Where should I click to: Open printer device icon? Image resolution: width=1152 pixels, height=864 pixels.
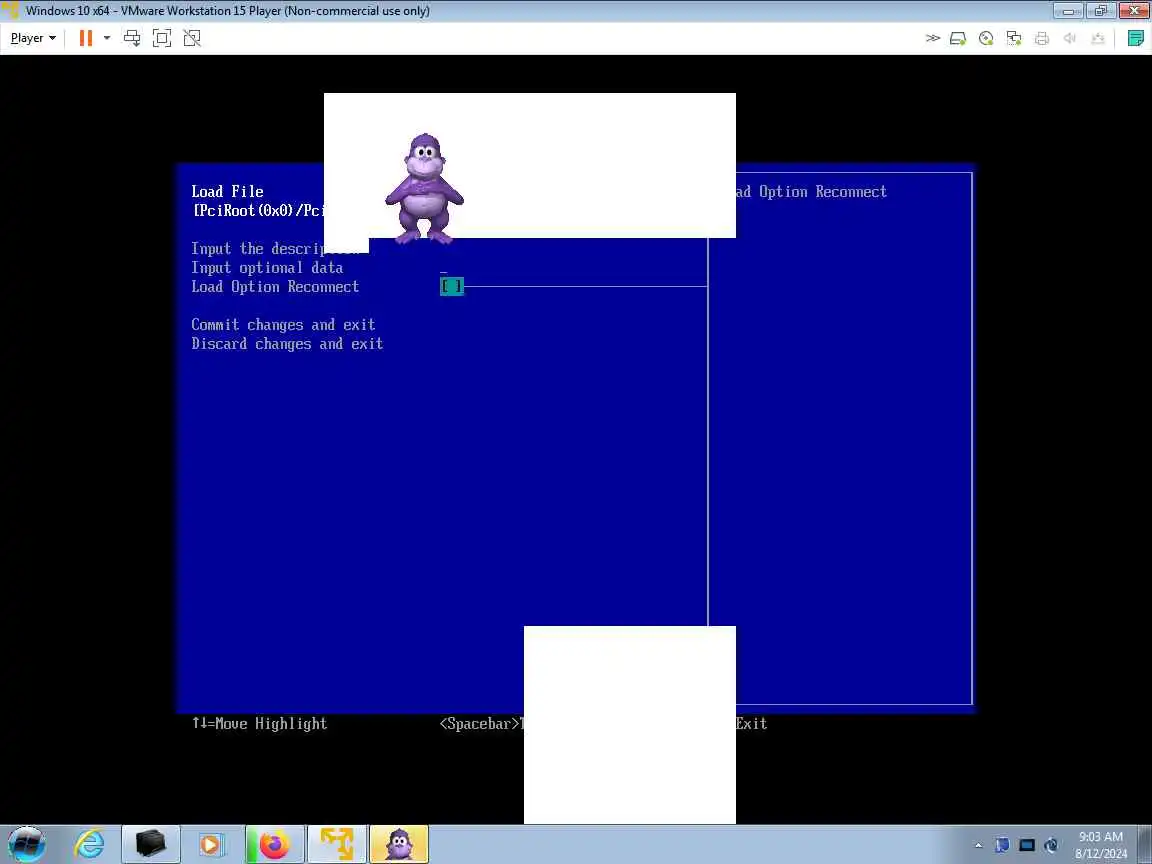1042,38
